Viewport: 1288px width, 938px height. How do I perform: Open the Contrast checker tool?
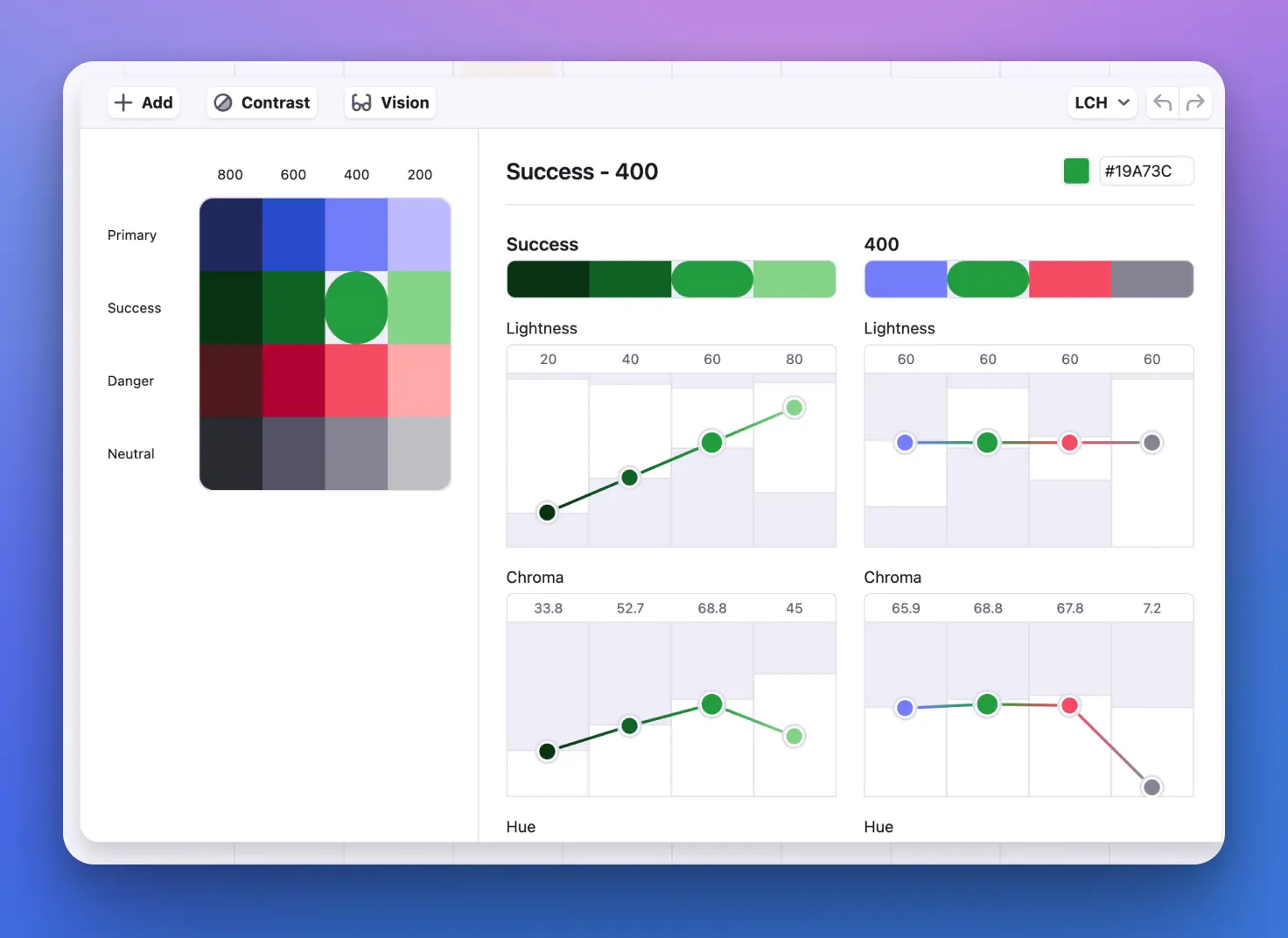(262, 103)
